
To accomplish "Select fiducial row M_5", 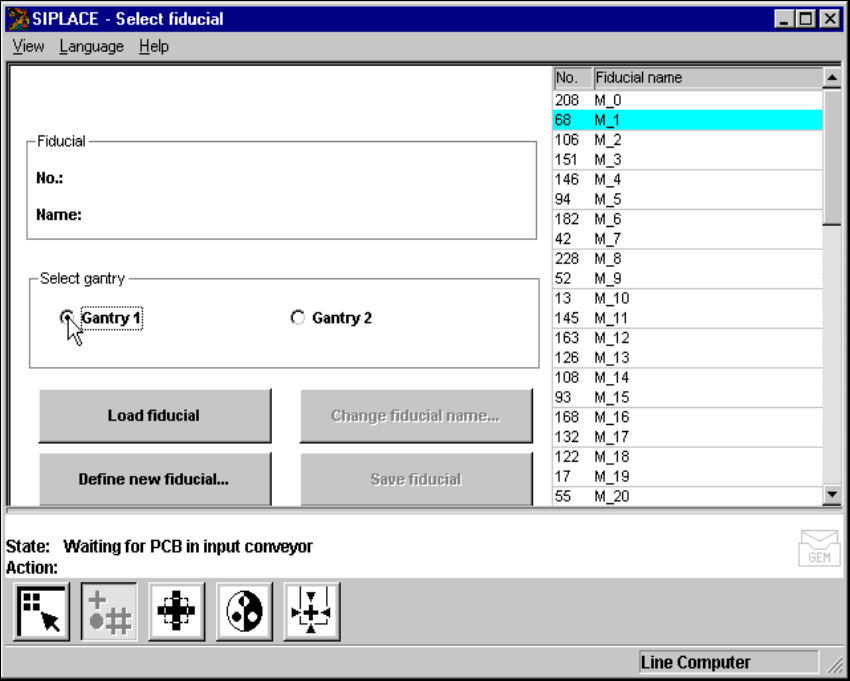I will (x=687, y=199).
